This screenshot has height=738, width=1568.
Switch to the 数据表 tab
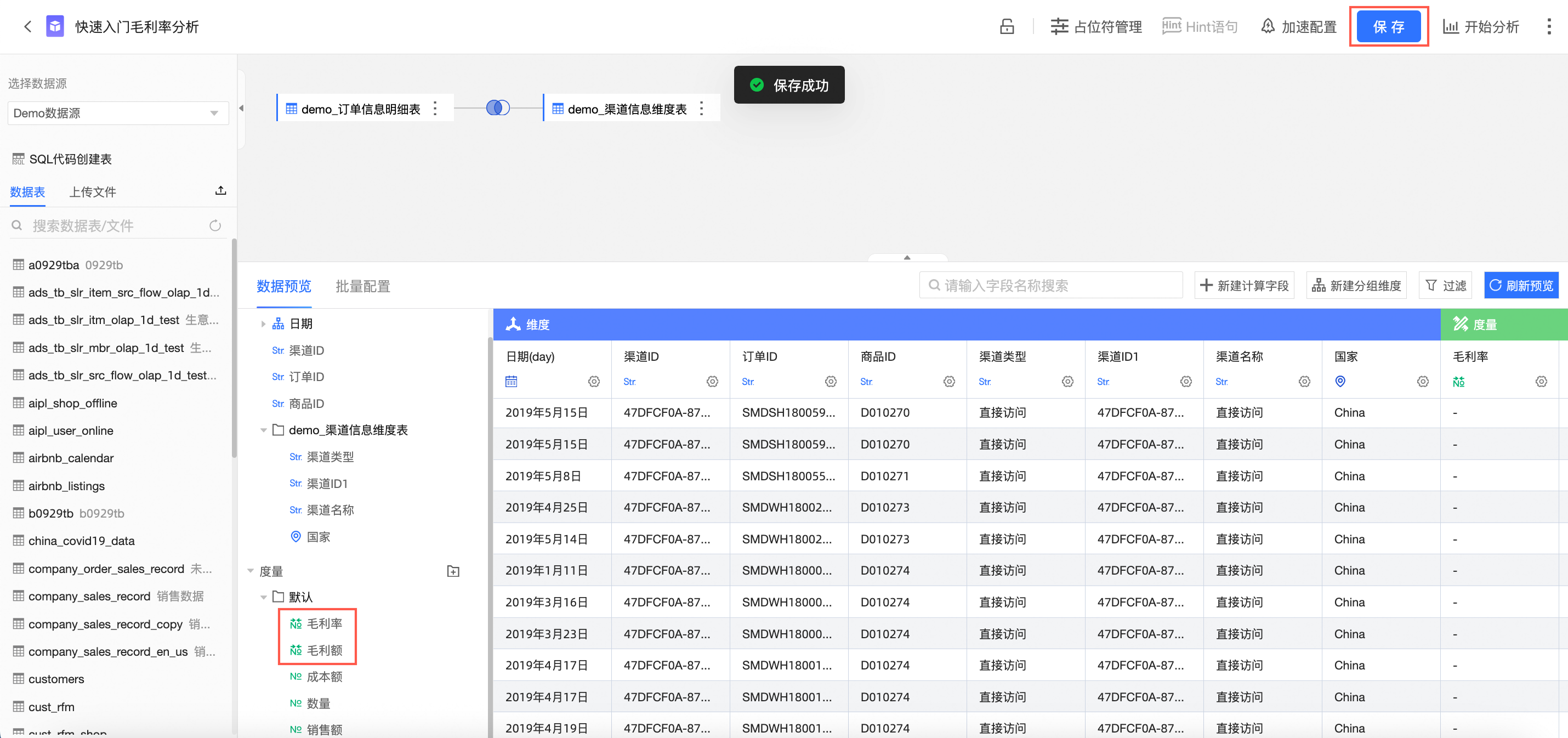(x=27, y=192)
